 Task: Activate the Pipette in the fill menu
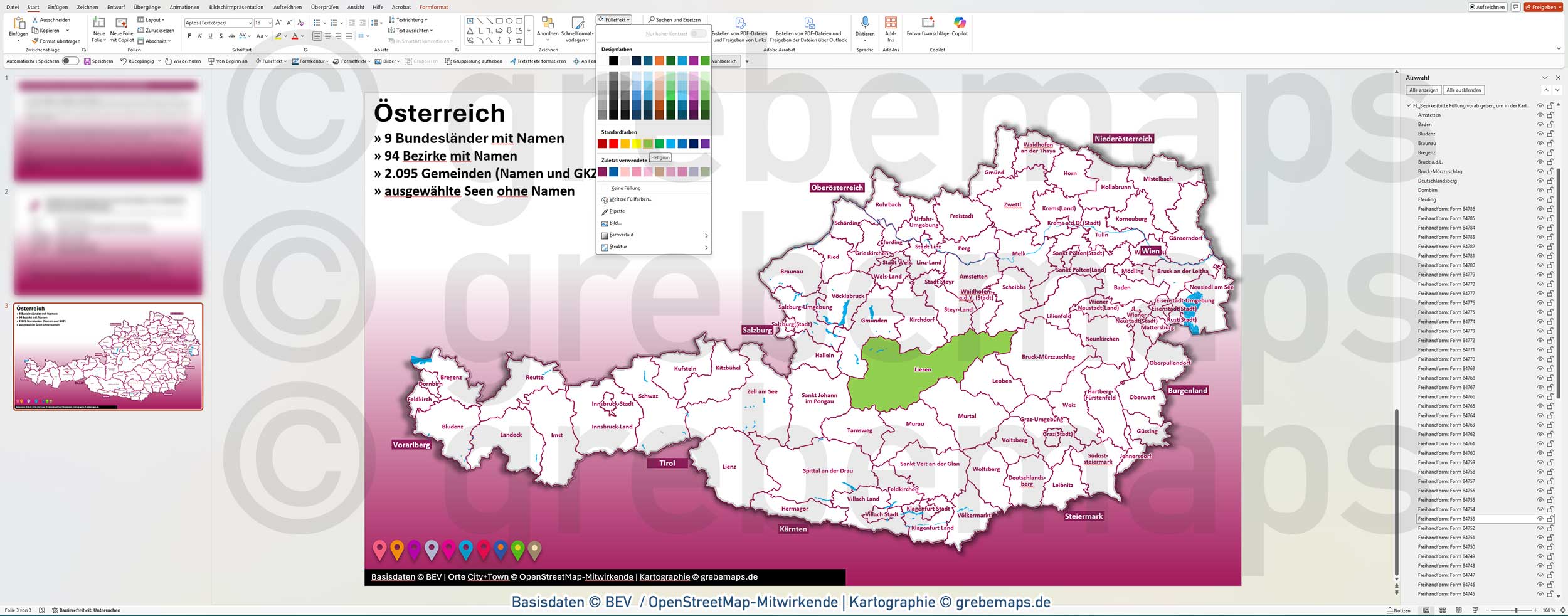point(615,211)
